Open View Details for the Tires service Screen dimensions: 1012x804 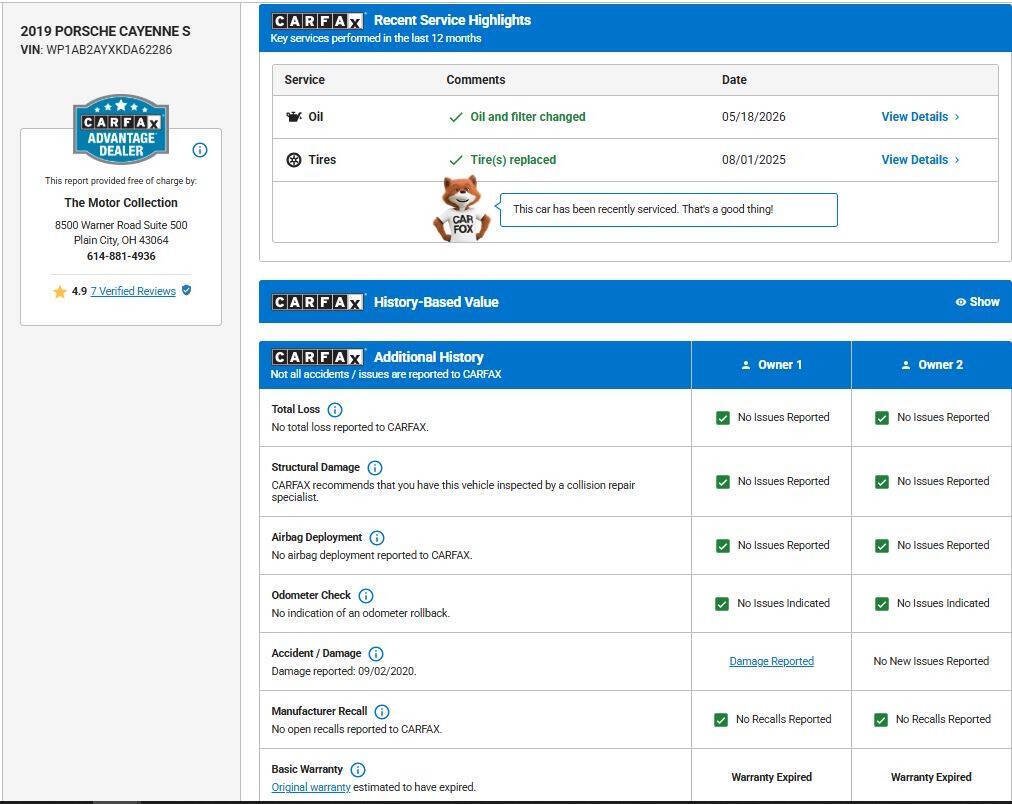pos(920,160)
